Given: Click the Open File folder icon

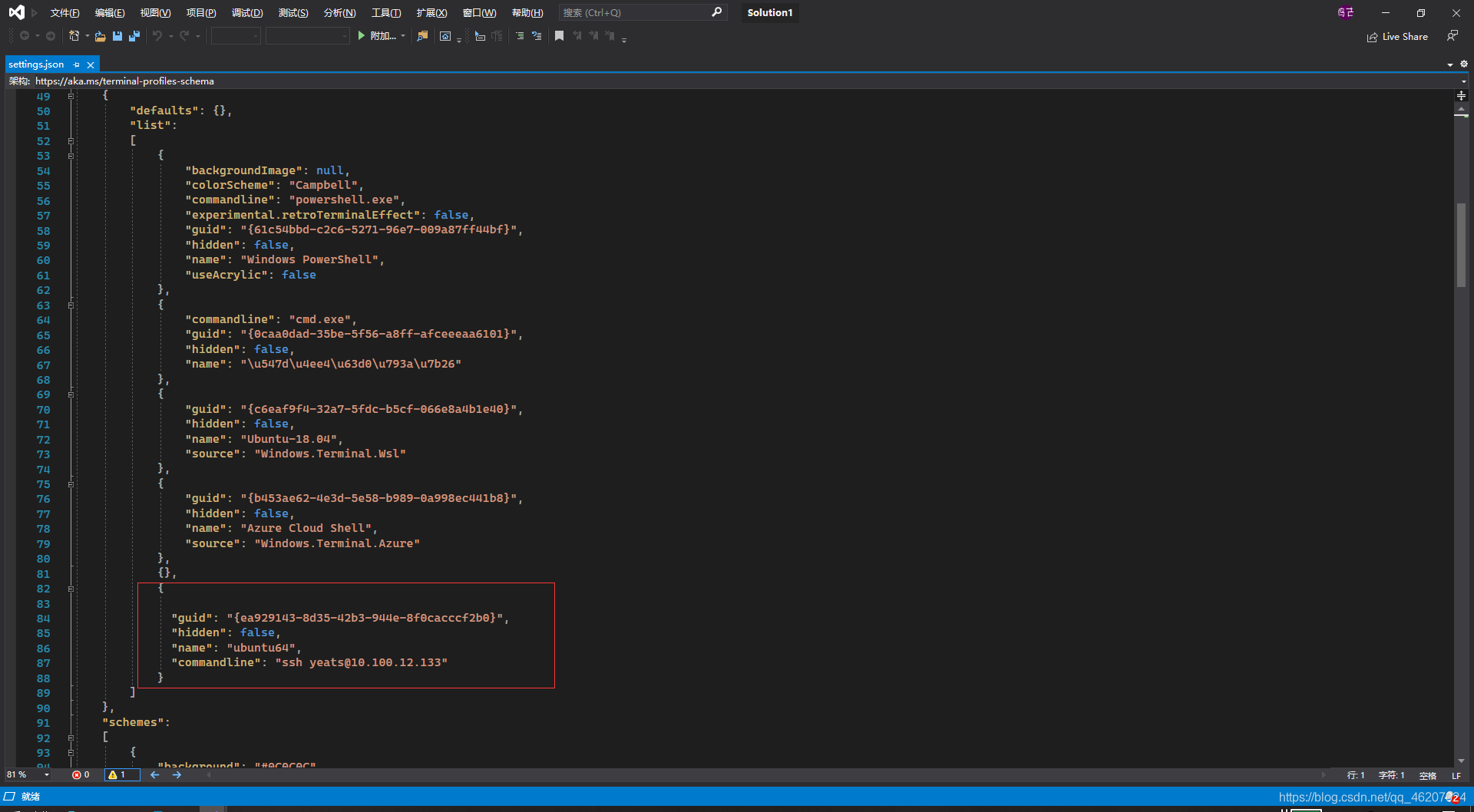Looking at the screenshot, I should tap(100, 36).
